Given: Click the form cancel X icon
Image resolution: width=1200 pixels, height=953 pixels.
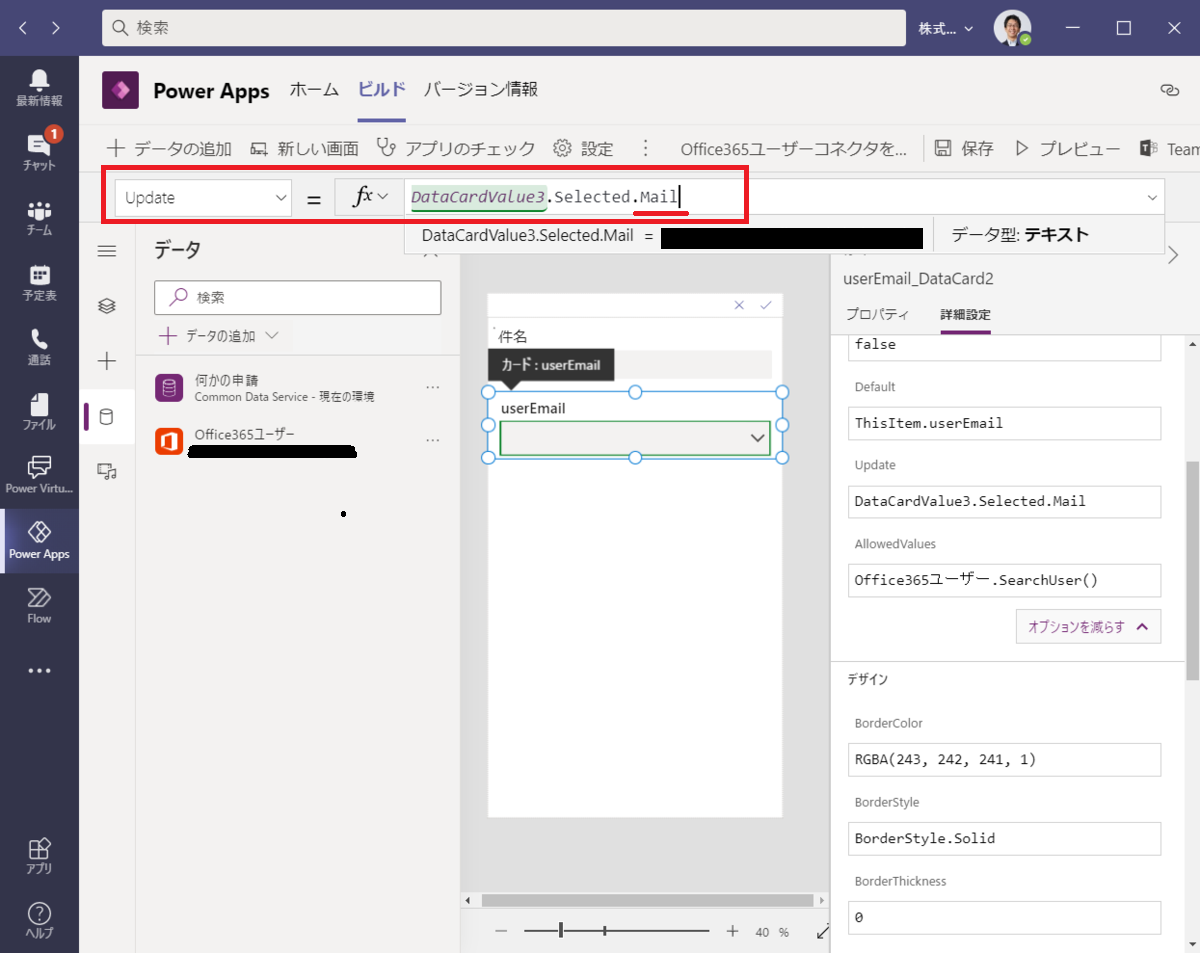Looking at the screenshot, I should [739, 305].
